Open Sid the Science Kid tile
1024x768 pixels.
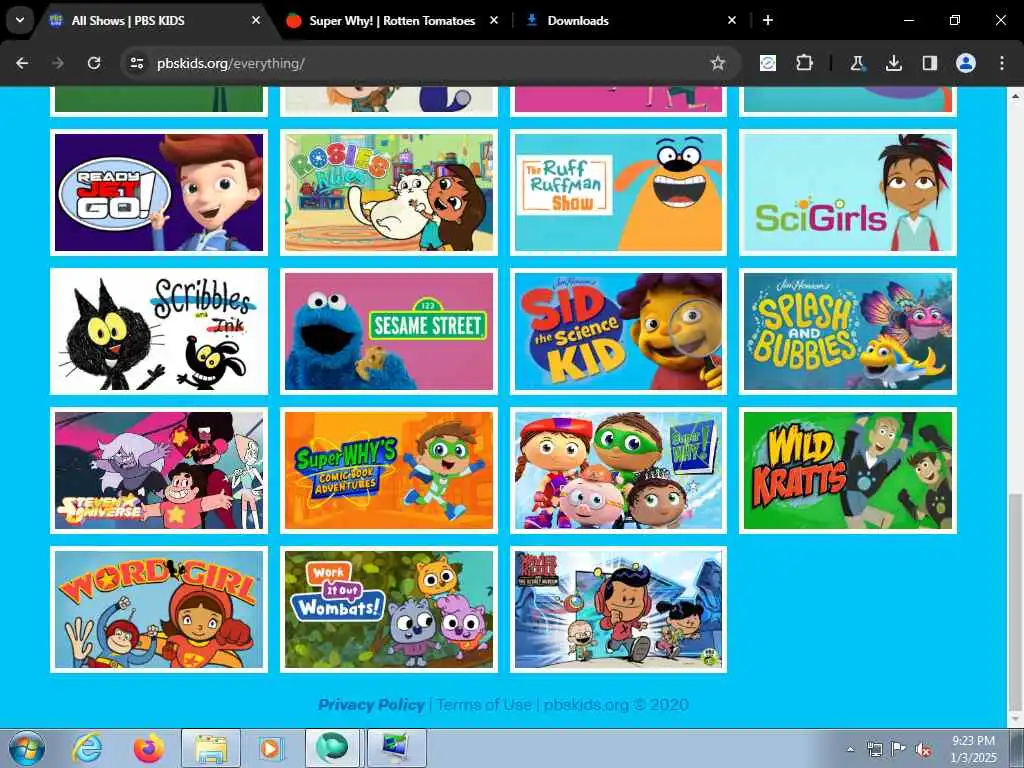click(x=618, y=331)
